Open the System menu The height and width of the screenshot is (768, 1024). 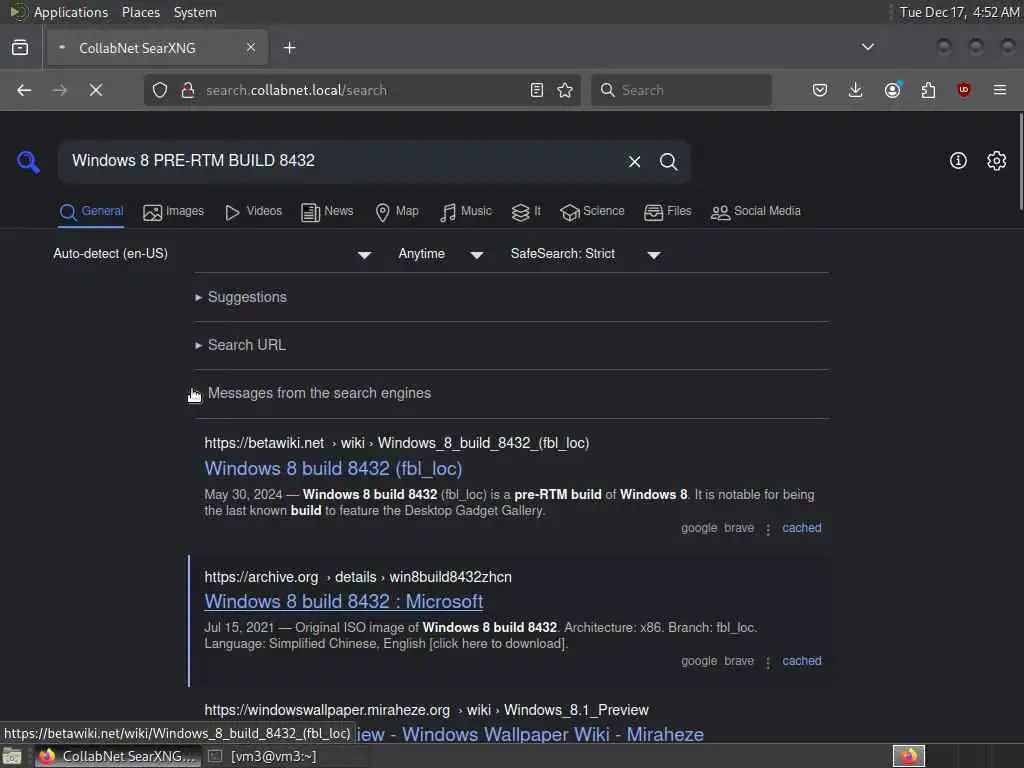pos(195,12)
